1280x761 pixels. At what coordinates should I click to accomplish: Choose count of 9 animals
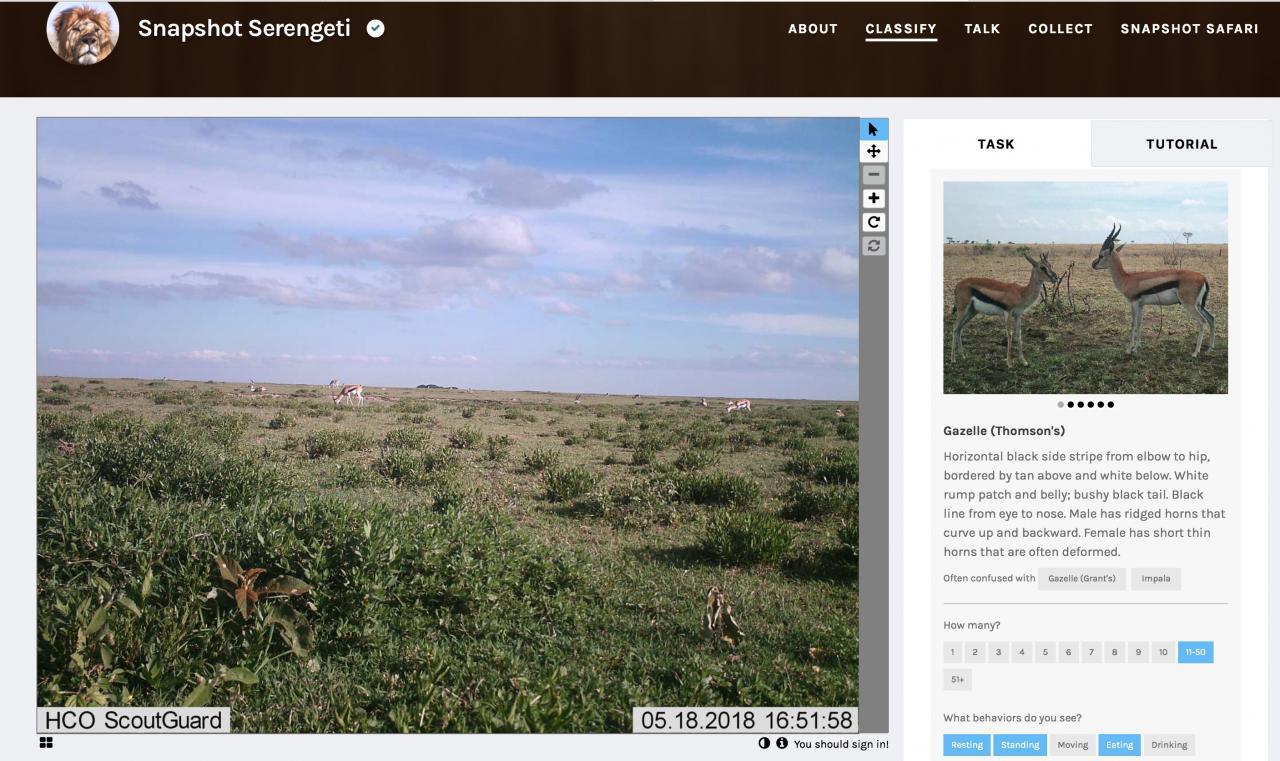pos(1137,653)
